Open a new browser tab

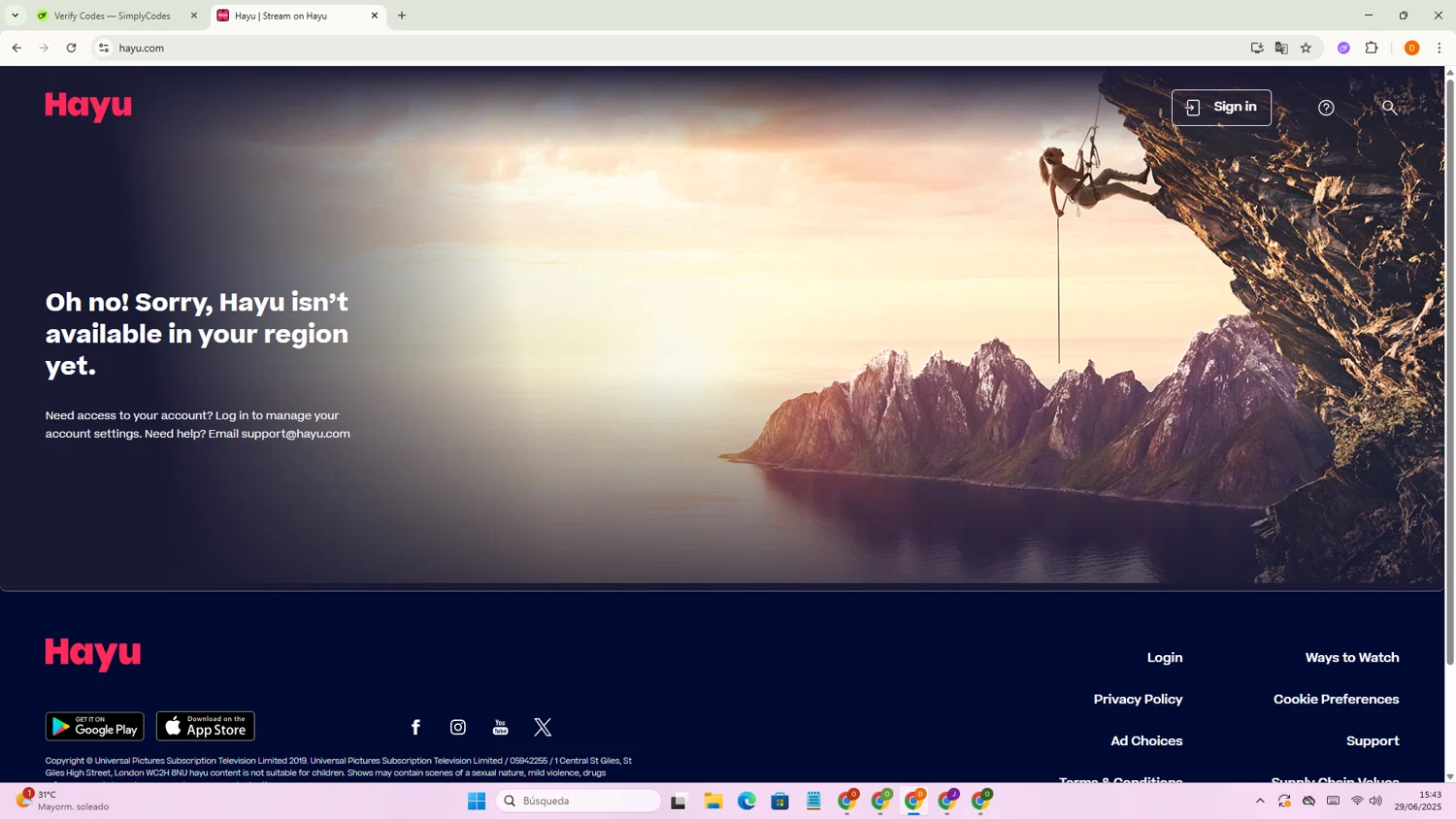click(x=402, y=16)
